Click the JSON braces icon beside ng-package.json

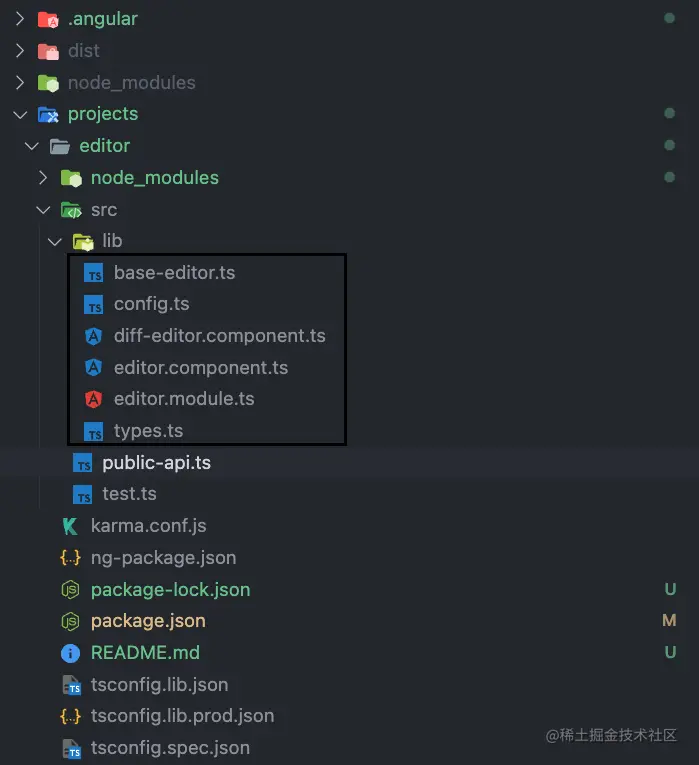click(x=70, y=558)
